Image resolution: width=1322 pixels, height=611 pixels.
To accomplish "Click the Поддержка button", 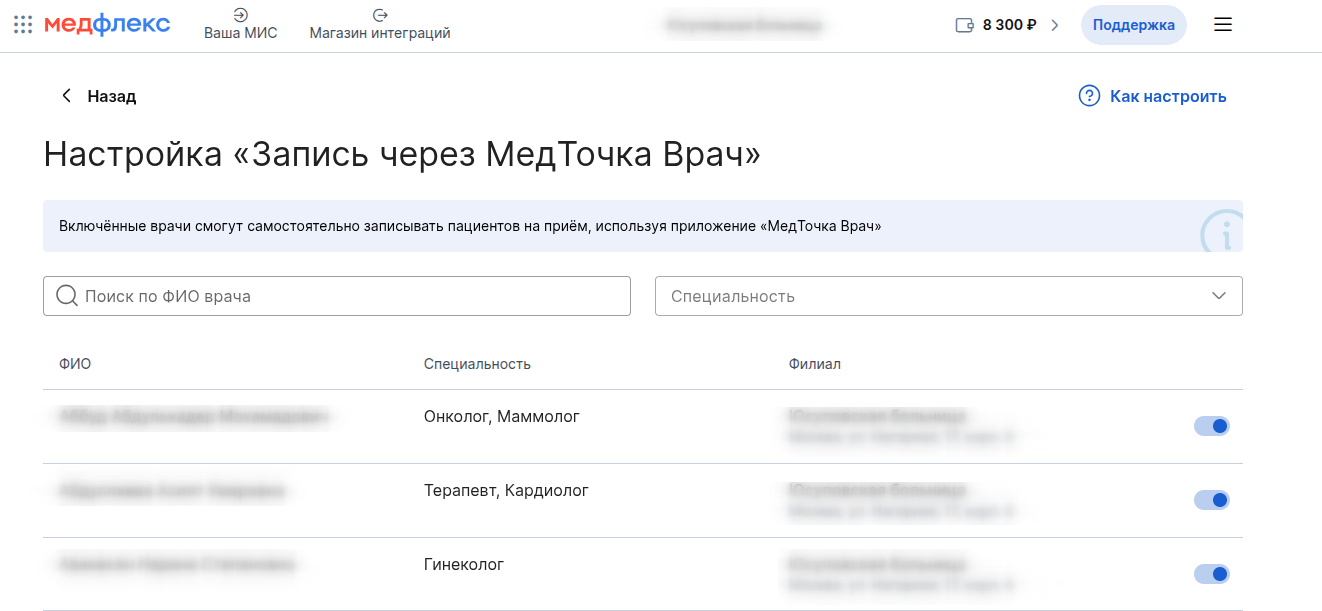I will click(1133, 25).
